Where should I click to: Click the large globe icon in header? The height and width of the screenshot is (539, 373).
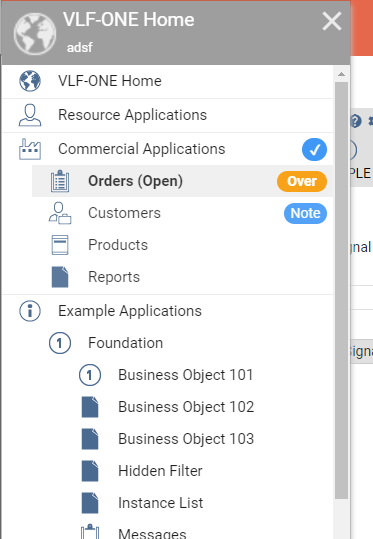tap(35, 34)
